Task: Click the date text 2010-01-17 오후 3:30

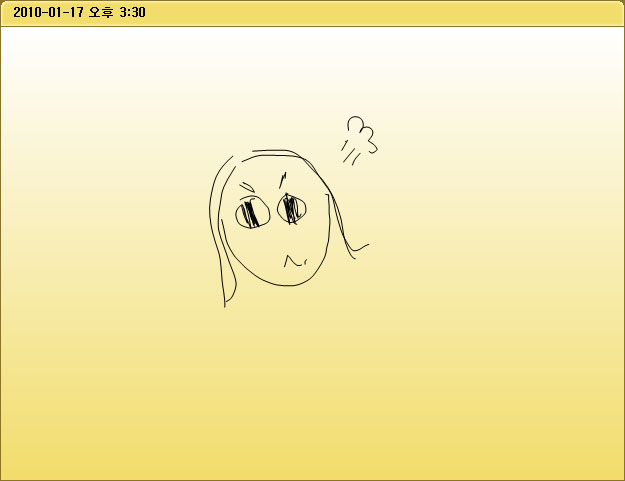Action: [x=79, y=12]
